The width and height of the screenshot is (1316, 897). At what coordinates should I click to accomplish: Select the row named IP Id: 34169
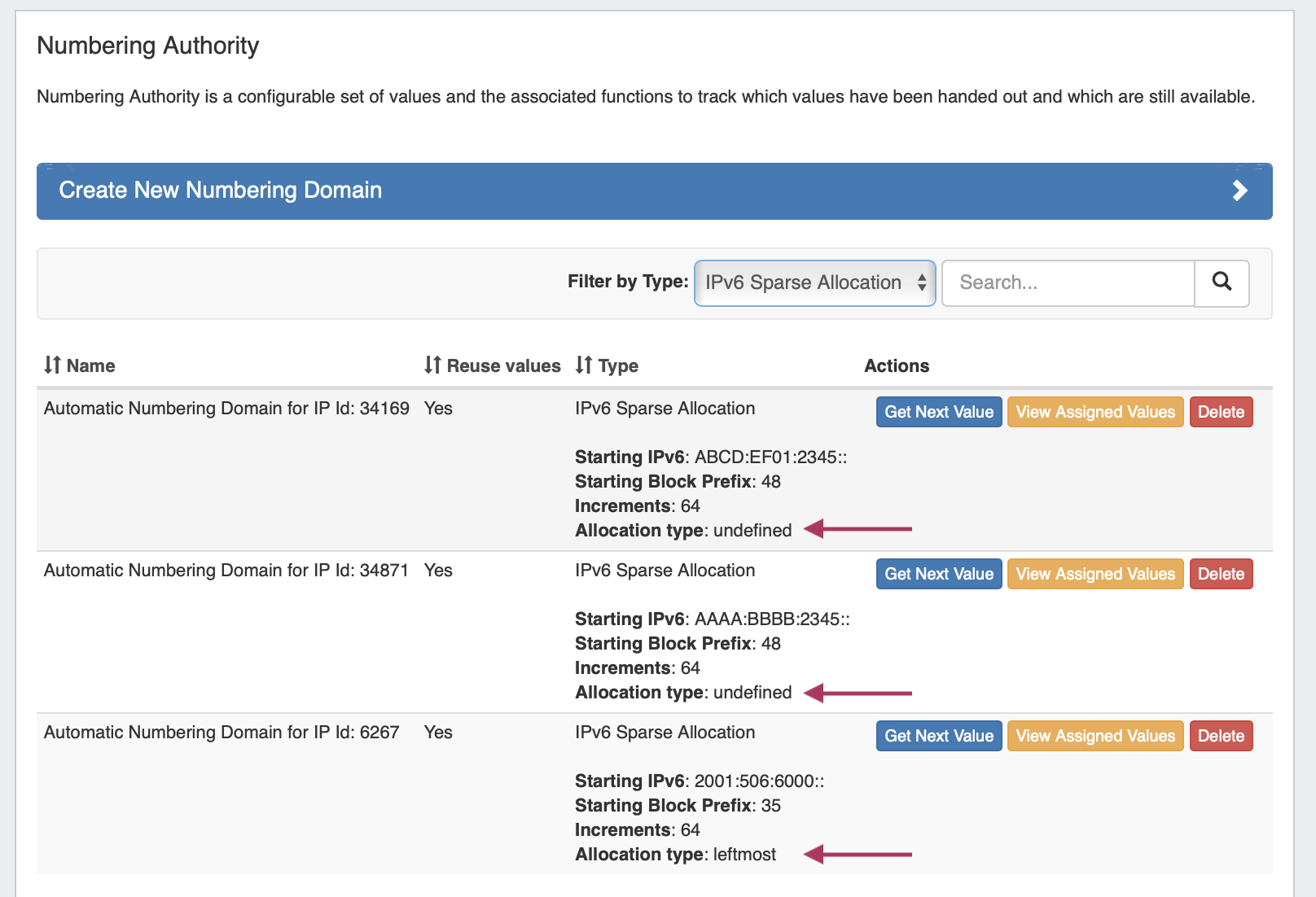(x=226, y=409)
